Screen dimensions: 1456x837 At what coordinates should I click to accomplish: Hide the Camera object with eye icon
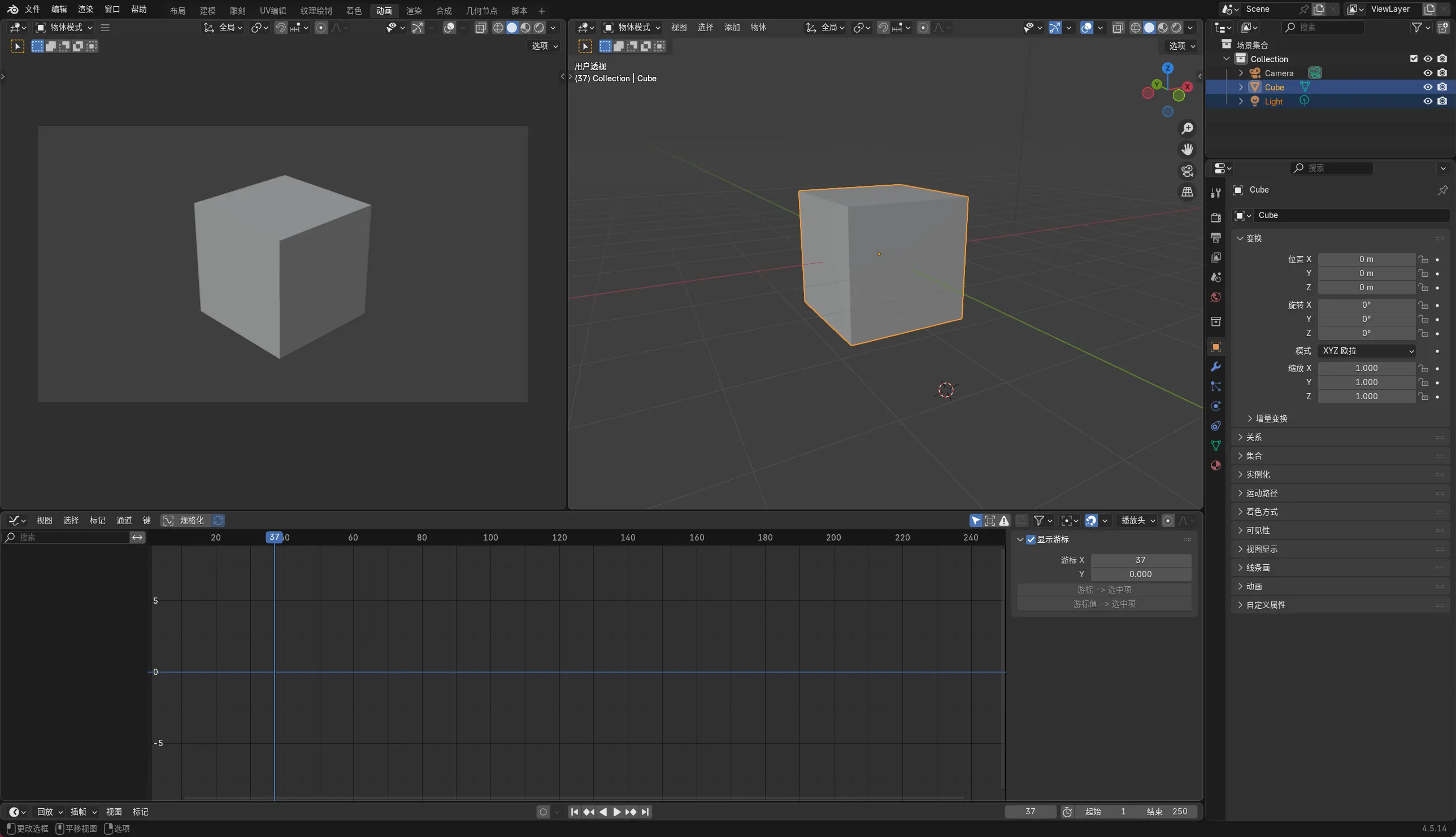(1428, 73)
